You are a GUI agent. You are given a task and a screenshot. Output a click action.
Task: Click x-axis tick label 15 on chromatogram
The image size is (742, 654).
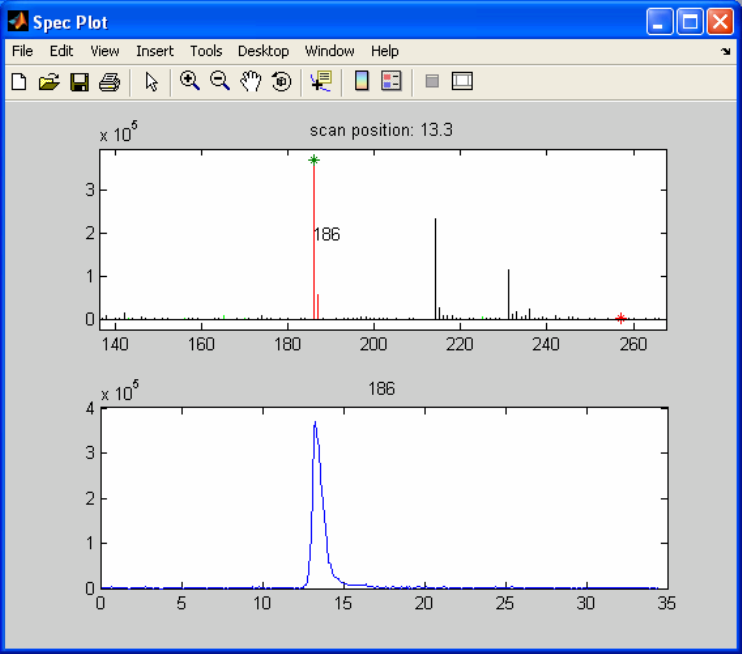click(x=343, y=603)
